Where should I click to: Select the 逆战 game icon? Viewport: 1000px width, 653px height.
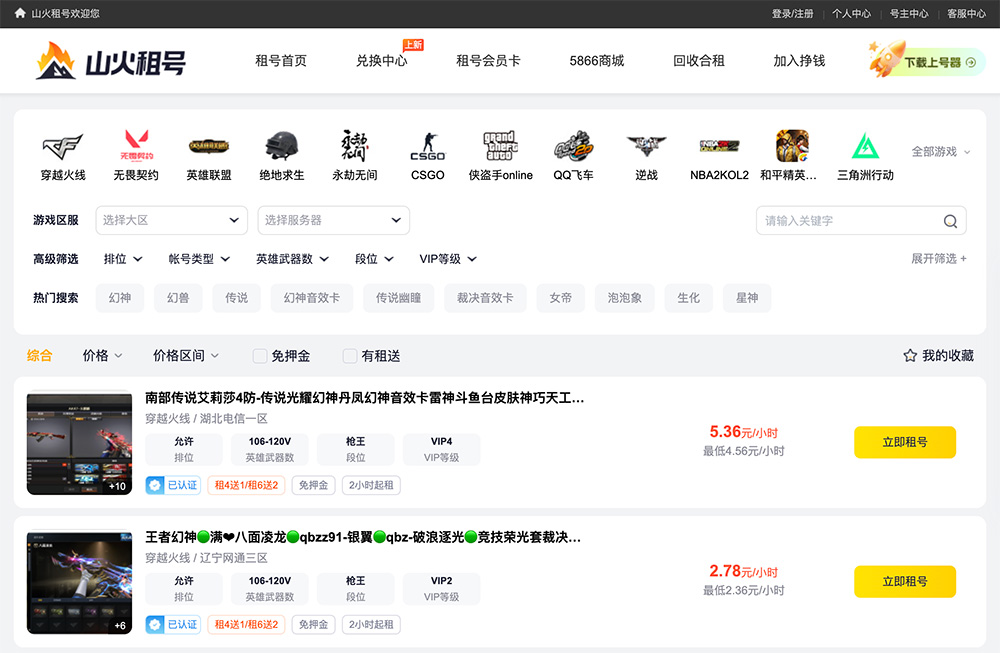tap(646, 146)
